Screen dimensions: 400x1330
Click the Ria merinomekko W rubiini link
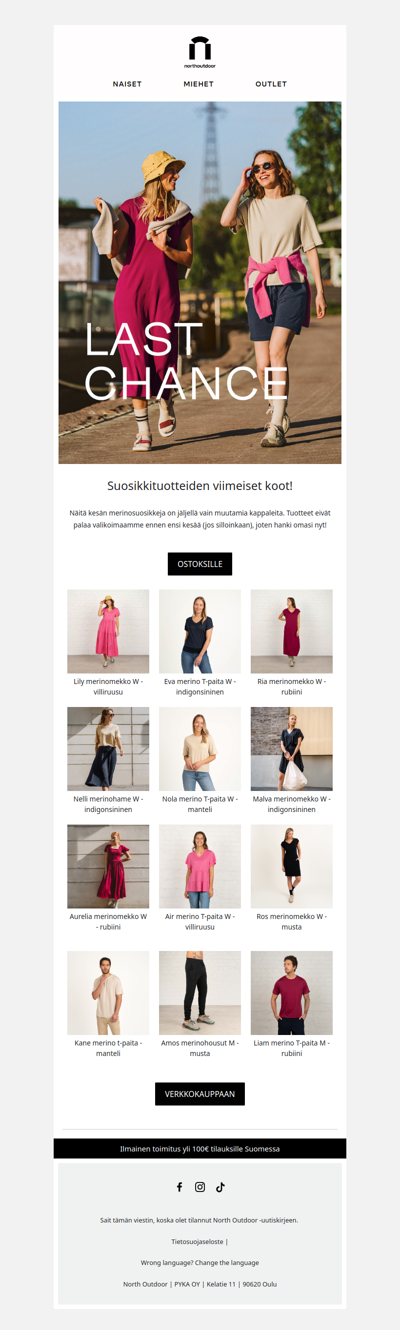[292, 687]
